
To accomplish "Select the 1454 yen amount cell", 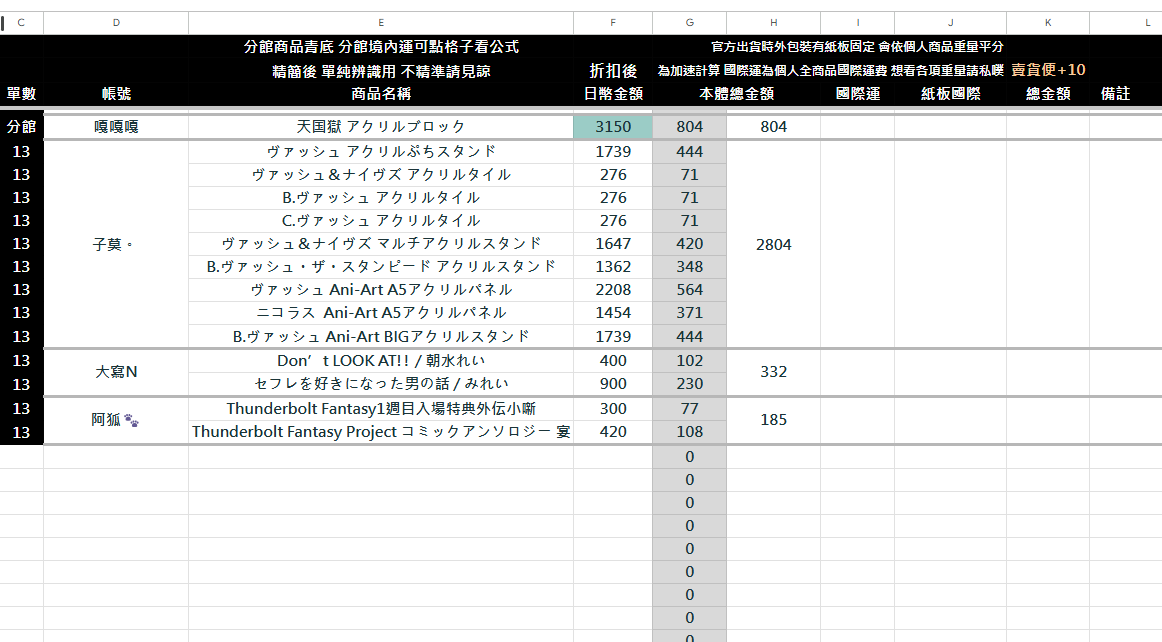I will click(613, 312).
